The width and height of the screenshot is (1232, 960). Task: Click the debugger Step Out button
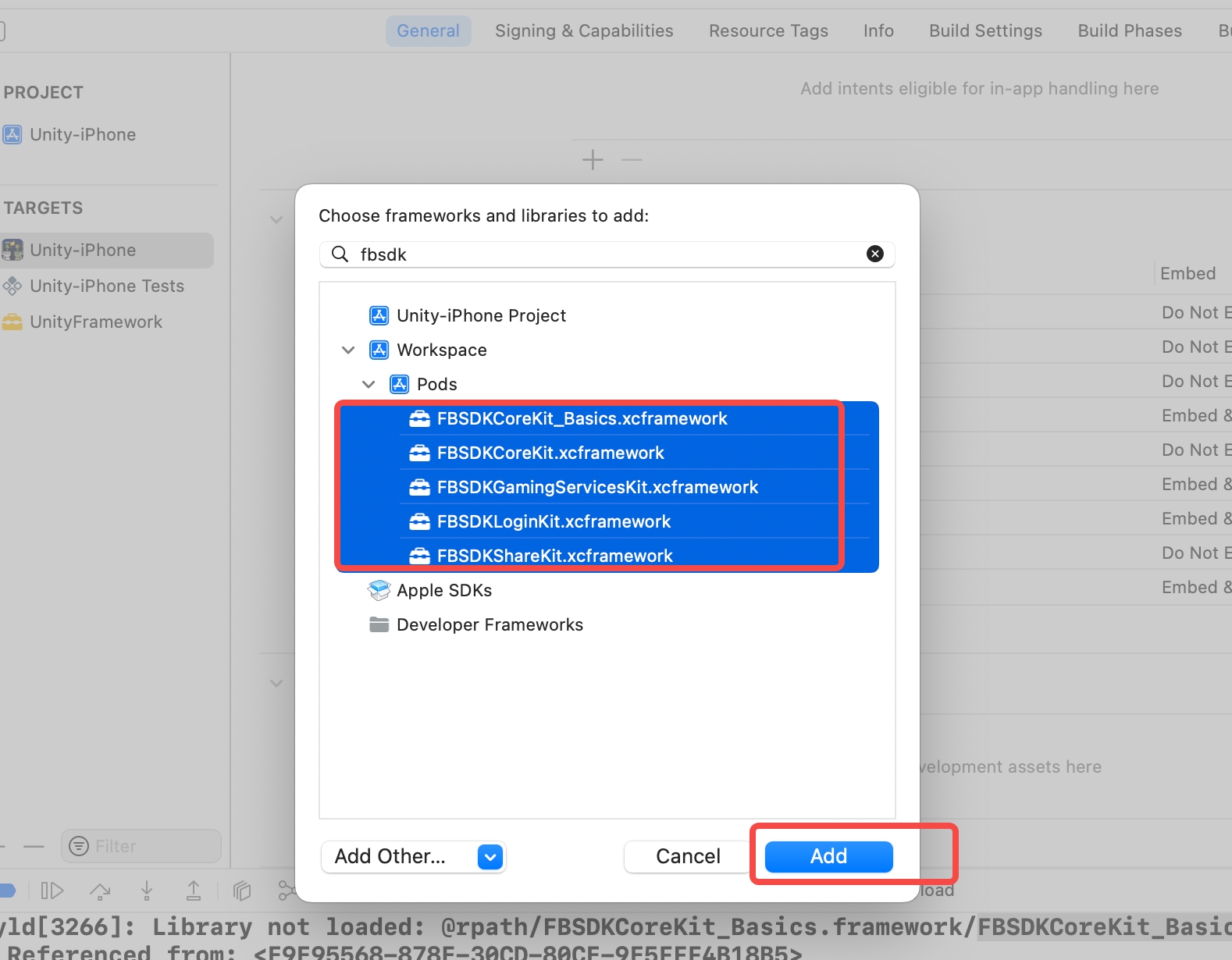click(x=194, y=891)
